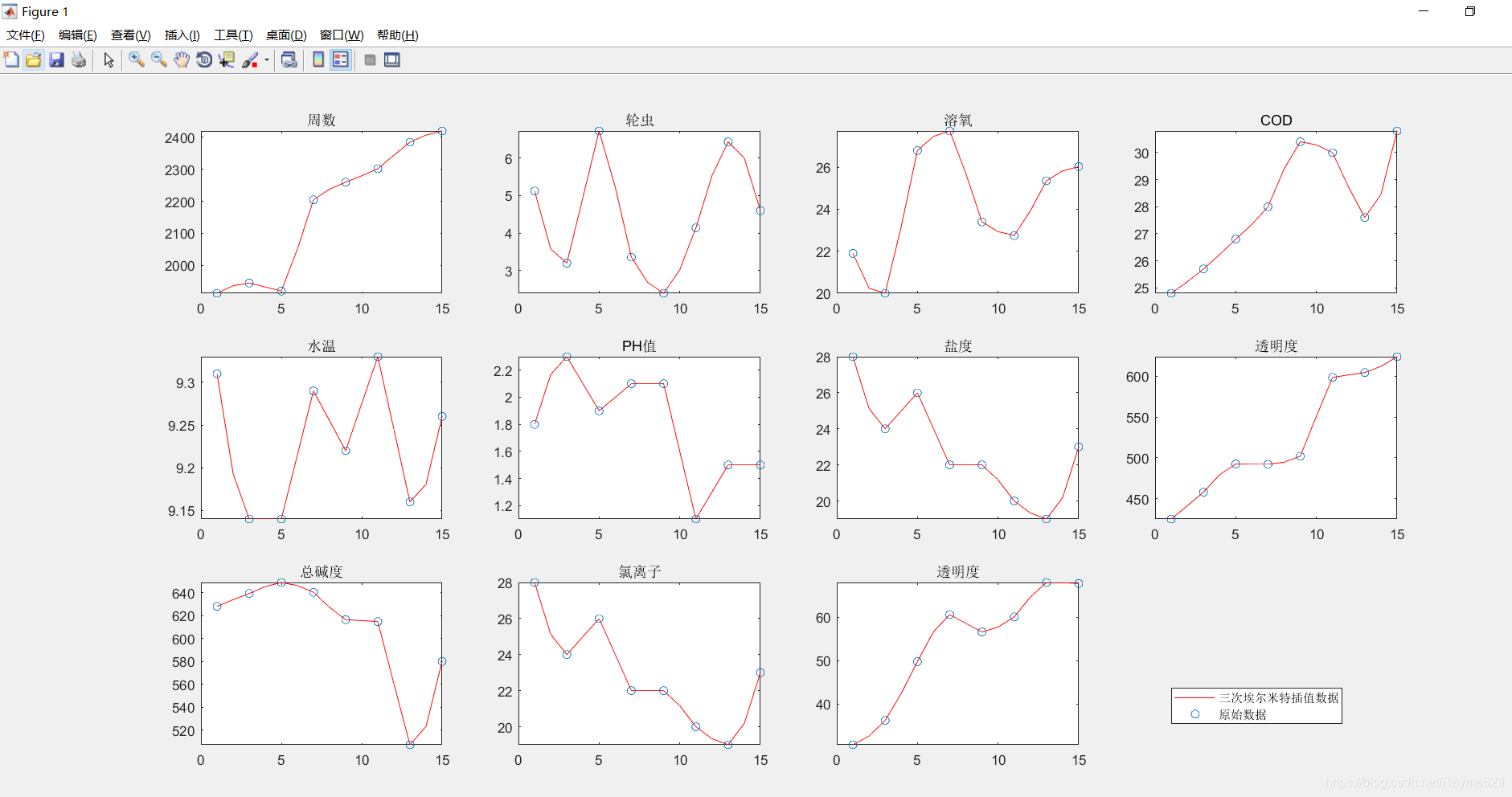Open the 工具(T) menu

233,35
